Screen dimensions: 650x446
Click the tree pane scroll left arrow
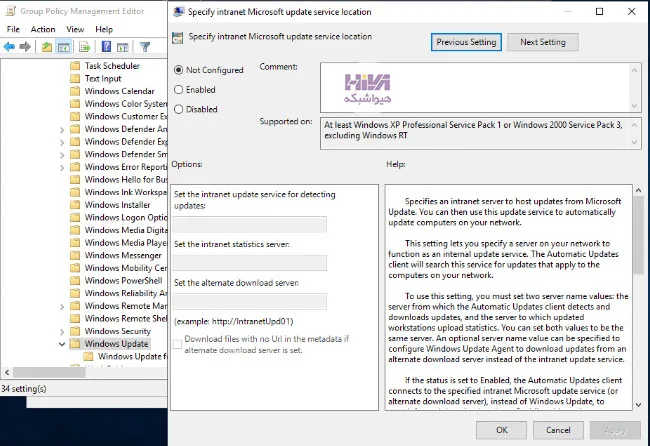pyautogui.click(x=7, y=372)
